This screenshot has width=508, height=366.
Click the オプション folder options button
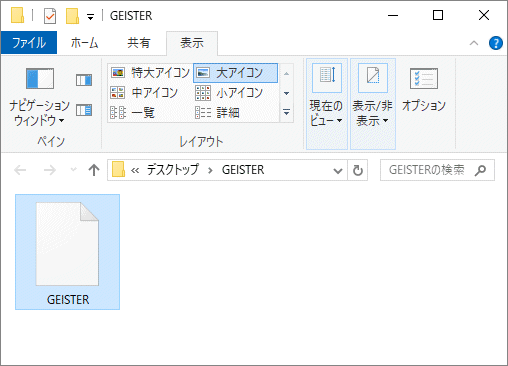coord(424,90)
